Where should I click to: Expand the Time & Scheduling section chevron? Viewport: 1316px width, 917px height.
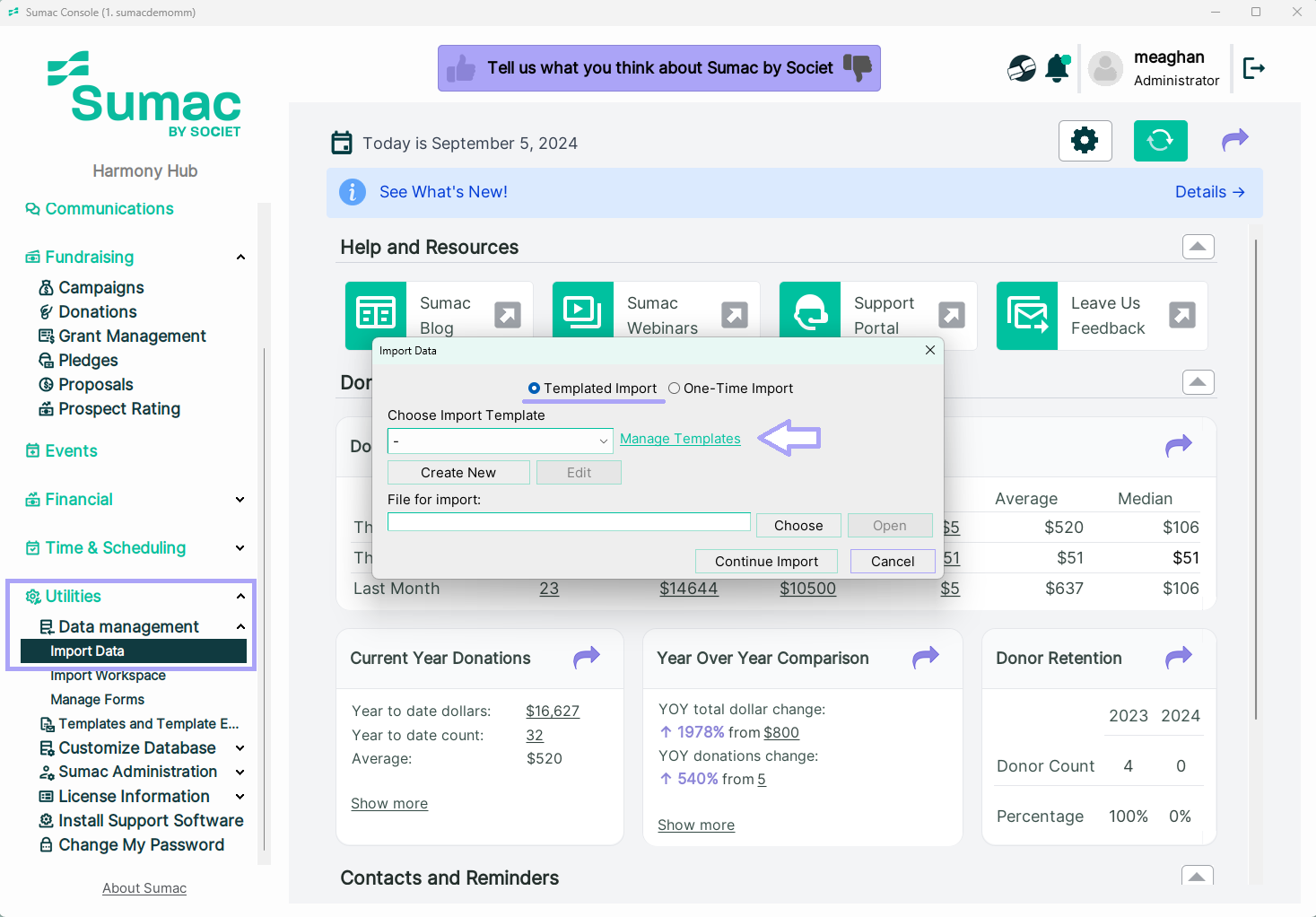tap(240, 548)
